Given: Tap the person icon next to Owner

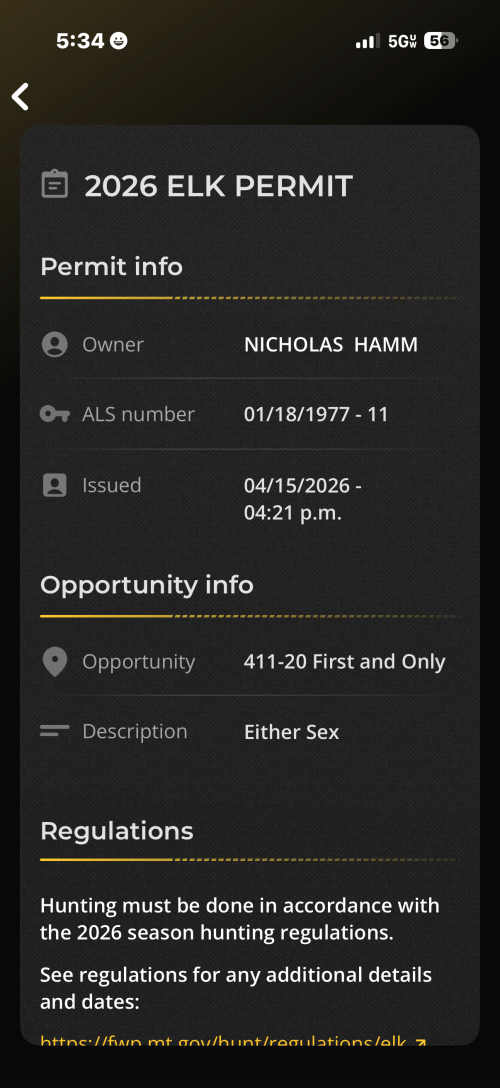Looking at the screenshot, I should (x=55, y=344).
